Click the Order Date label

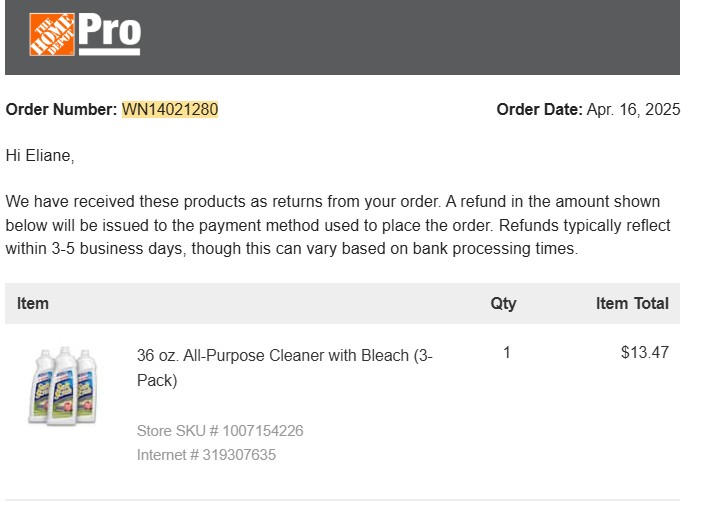point(539,109)
